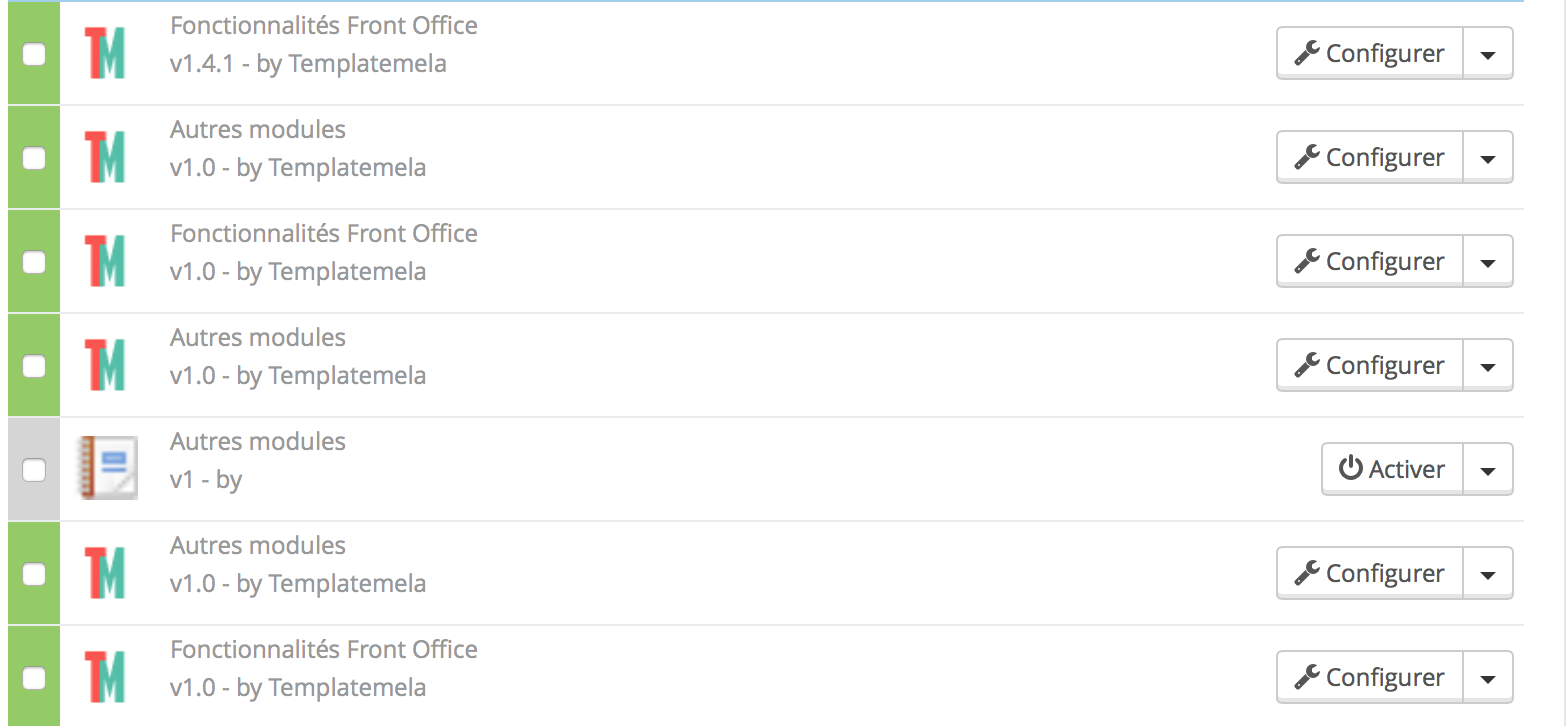Click the TM logo directly below the notebook module
The image size is (1566, 726).
105,573
